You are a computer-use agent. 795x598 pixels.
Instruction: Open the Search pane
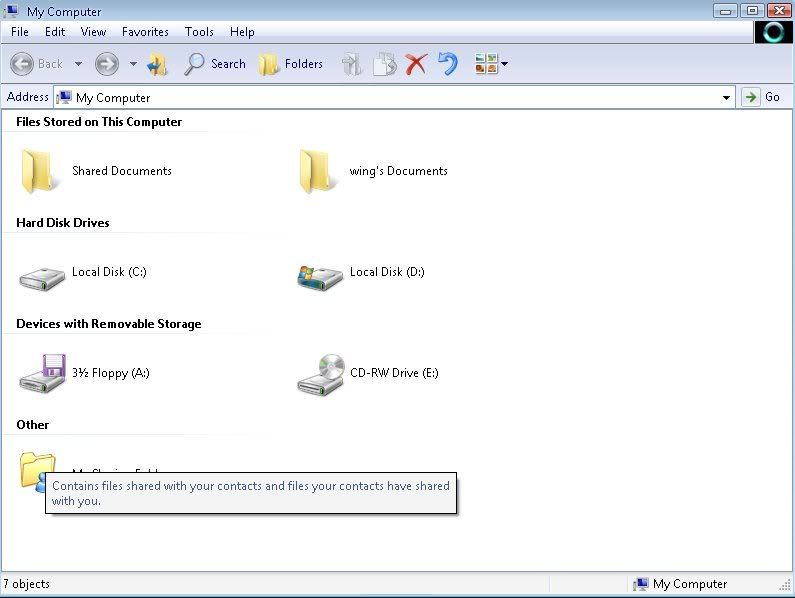[215, 64]
